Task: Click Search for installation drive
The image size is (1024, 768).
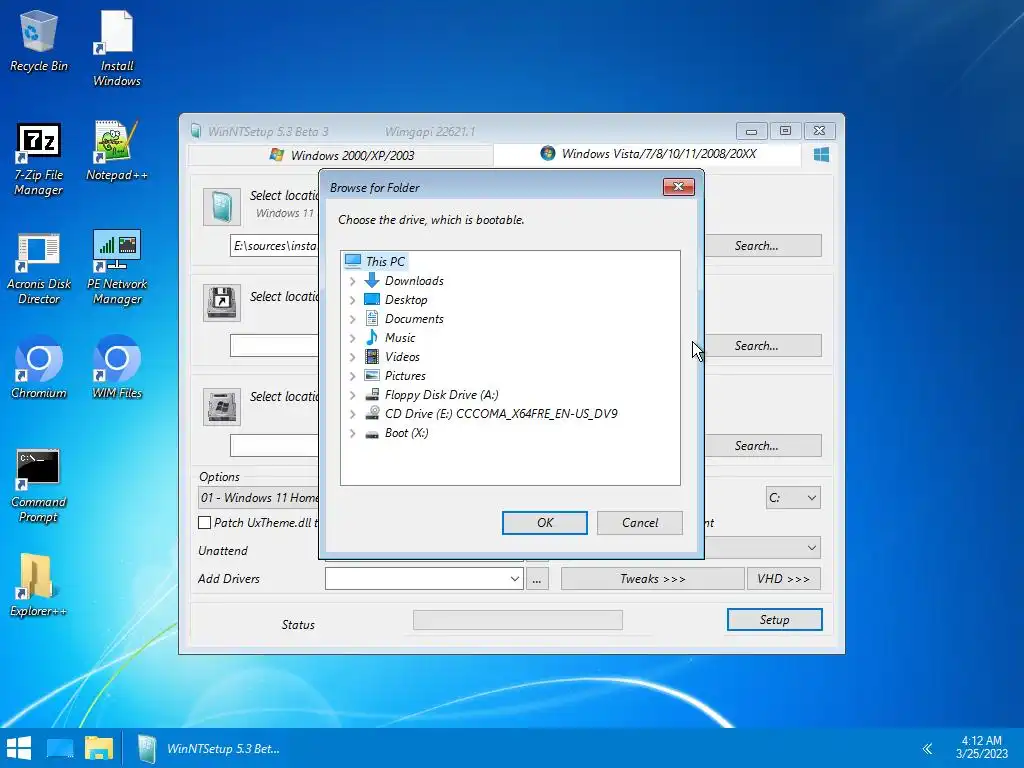Action: (763, 445)
